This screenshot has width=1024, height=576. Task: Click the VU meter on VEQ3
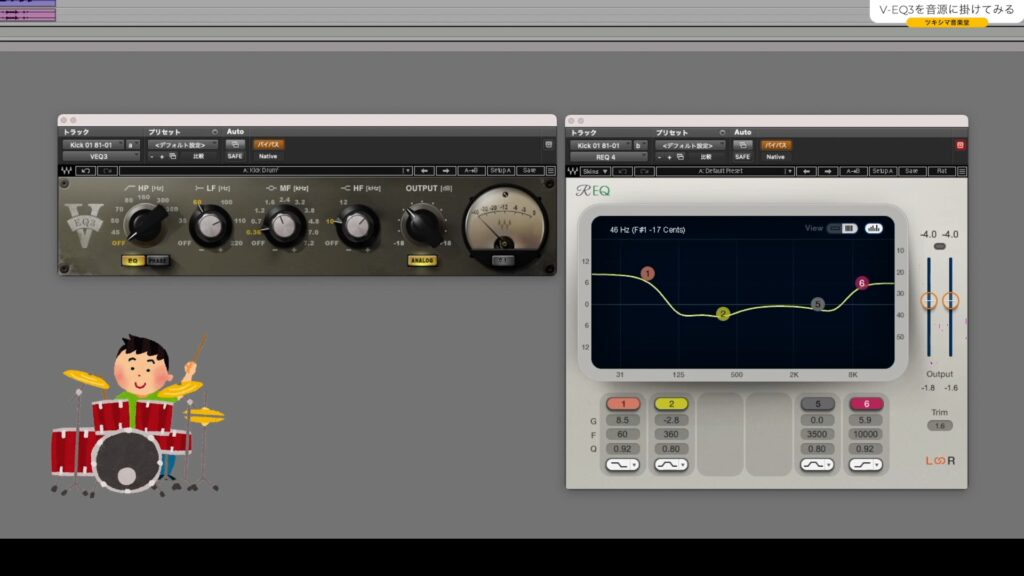tap(504, 222)
